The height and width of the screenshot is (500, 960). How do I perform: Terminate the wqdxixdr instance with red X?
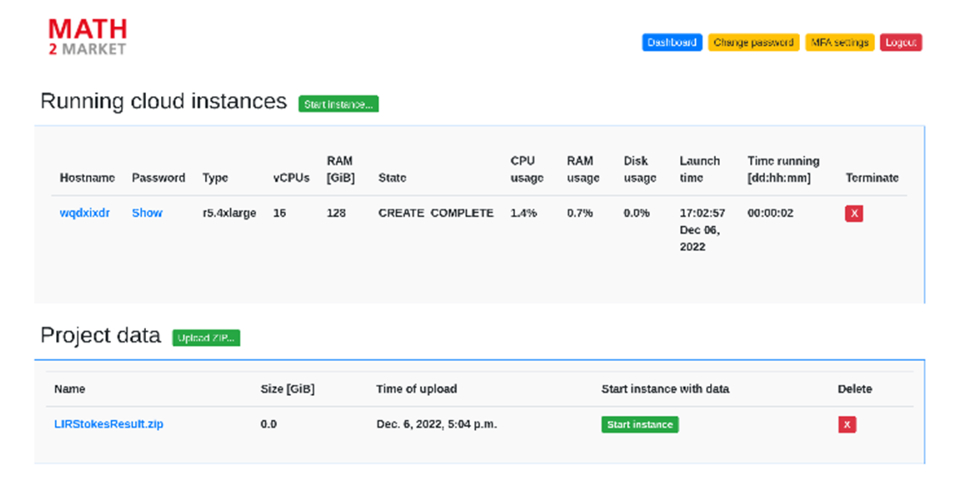pyautogui.click(x=854, y=213)
